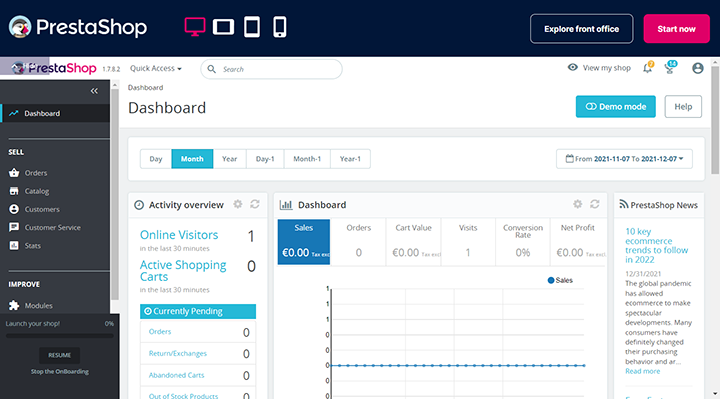720x399 pixels.
Task: Click the search magnifier icon
Action: (211, 69)
